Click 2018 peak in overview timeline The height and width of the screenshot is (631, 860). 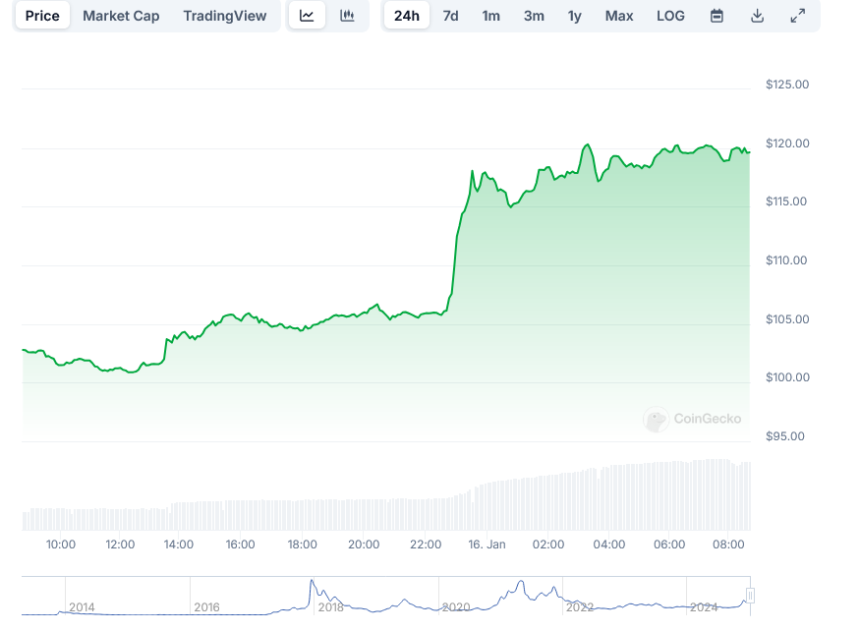pyautogui.click(x=312, y=583)
